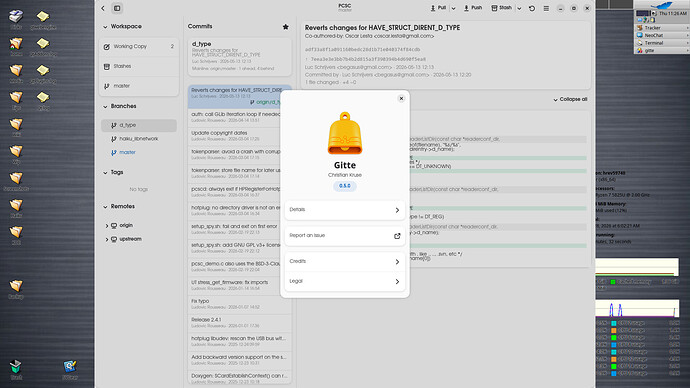This screenshot has width=690, height=388.
Task: Open the Details row in about dialog
Action: click(345, 210)
